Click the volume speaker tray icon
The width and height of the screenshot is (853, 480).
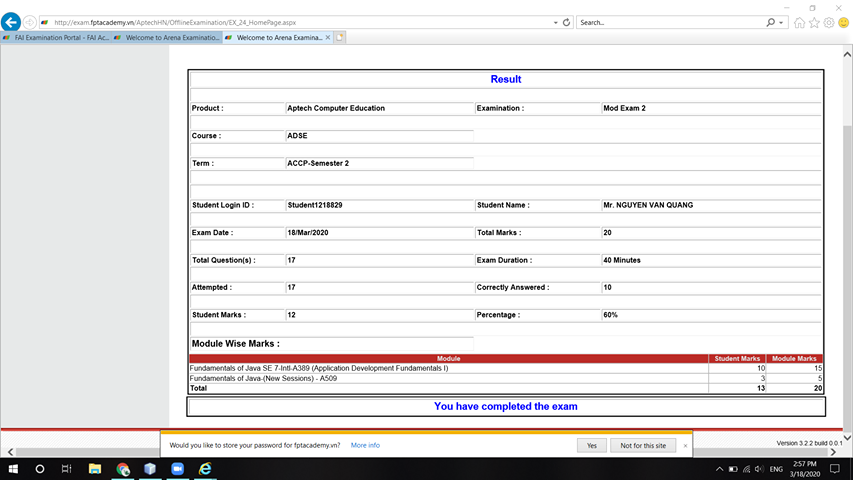[x=759, y=469]
